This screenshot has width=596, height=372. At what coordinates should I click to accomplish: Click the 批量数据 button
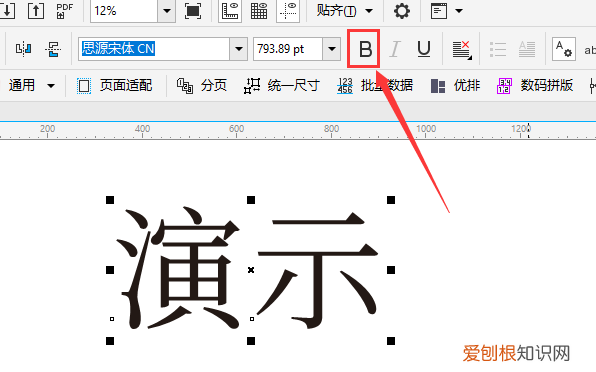375,85
